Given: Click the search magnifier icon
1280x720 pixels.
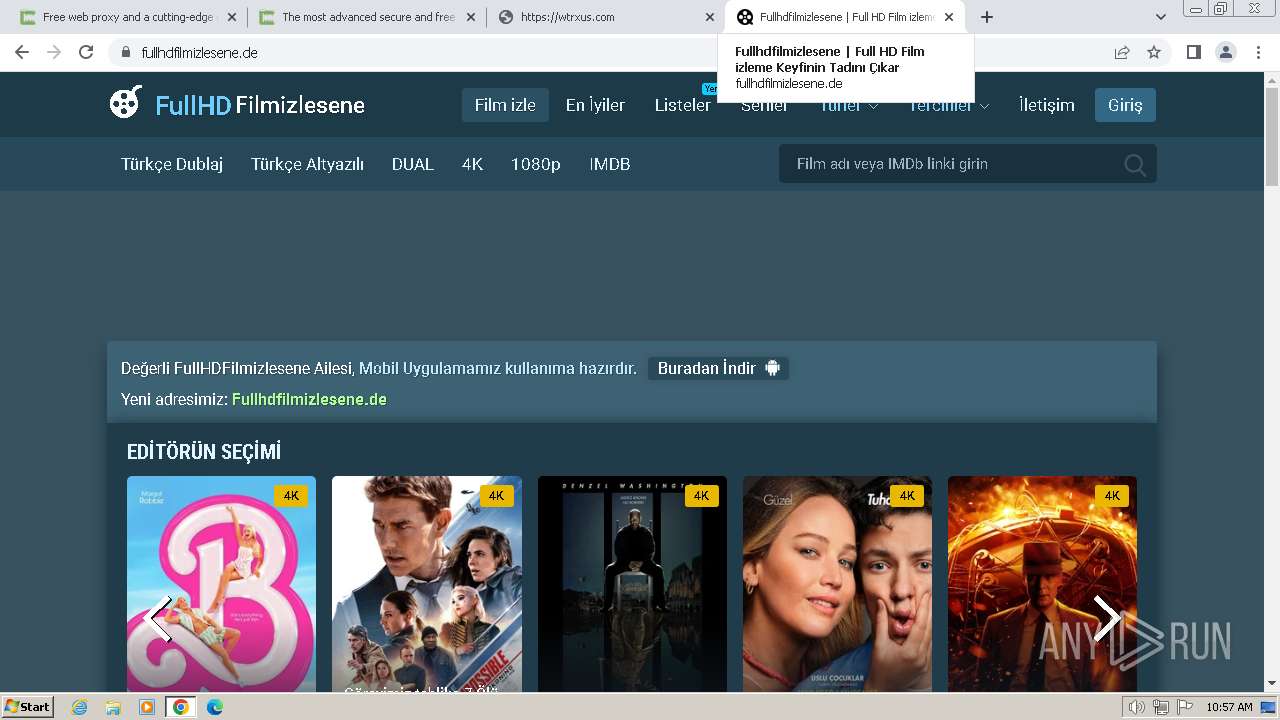Looking at the screenshot, I should tap(1135, 165).
